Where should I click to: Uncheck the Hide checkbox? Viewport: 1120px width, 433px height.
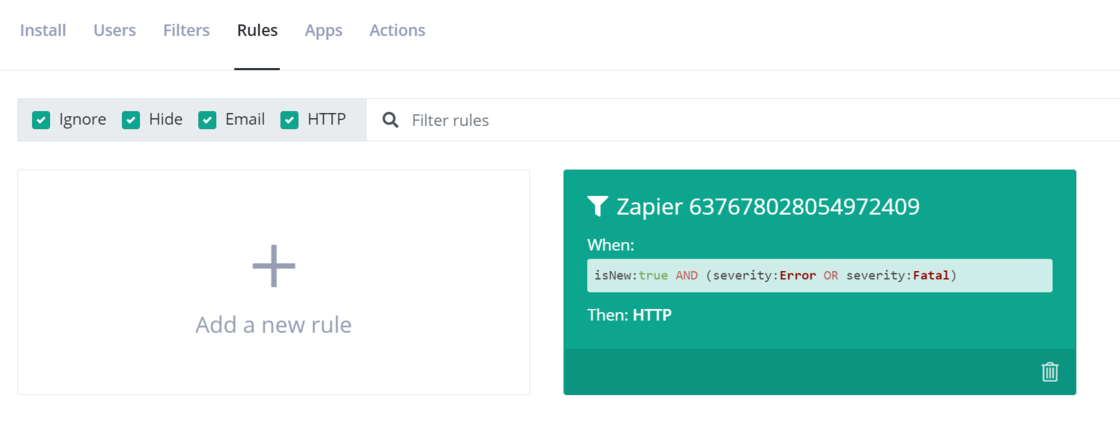tap(131, 120)
